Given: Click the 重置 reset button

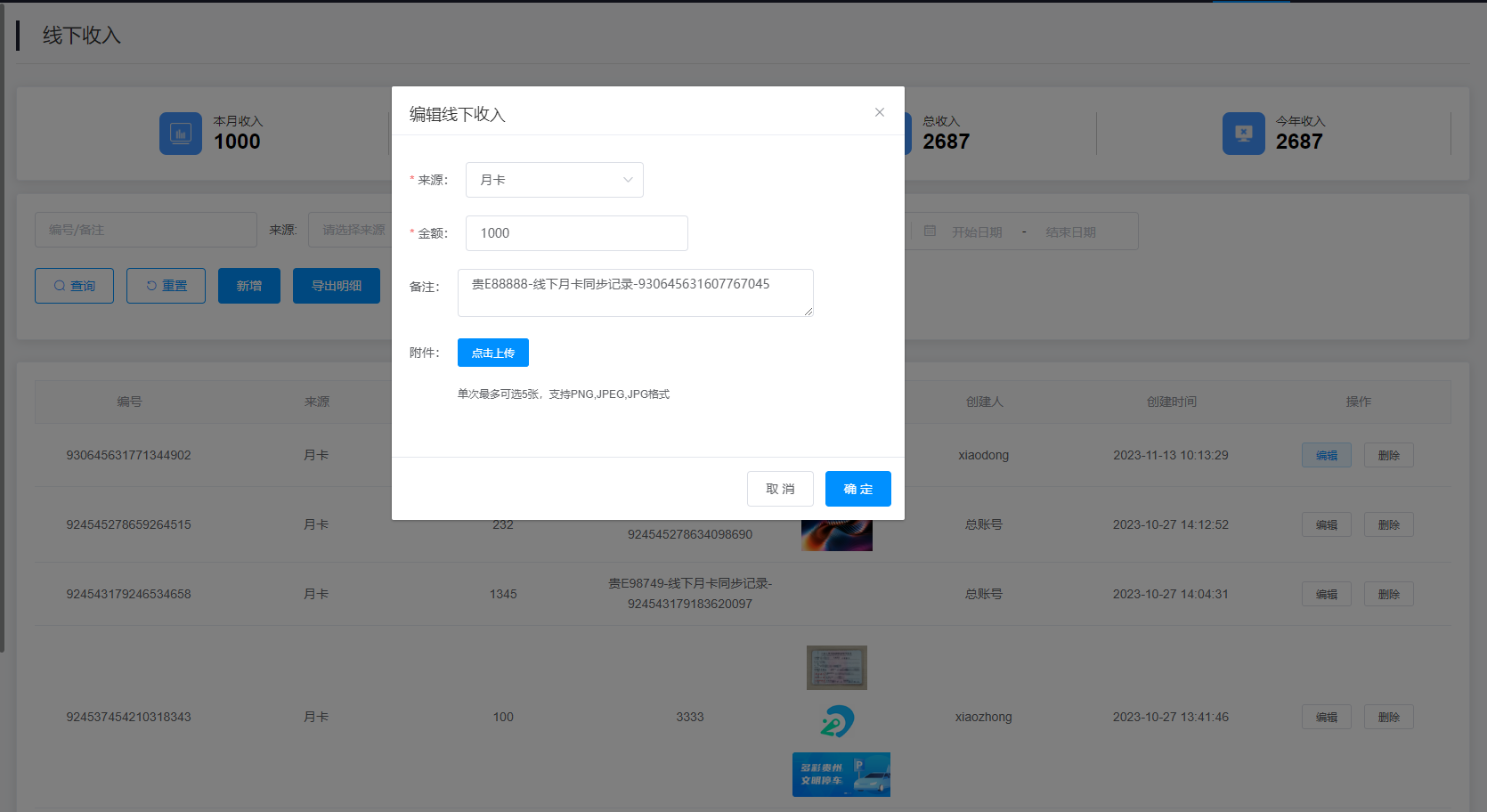Looking at the screenshot, I should point(166,286).
